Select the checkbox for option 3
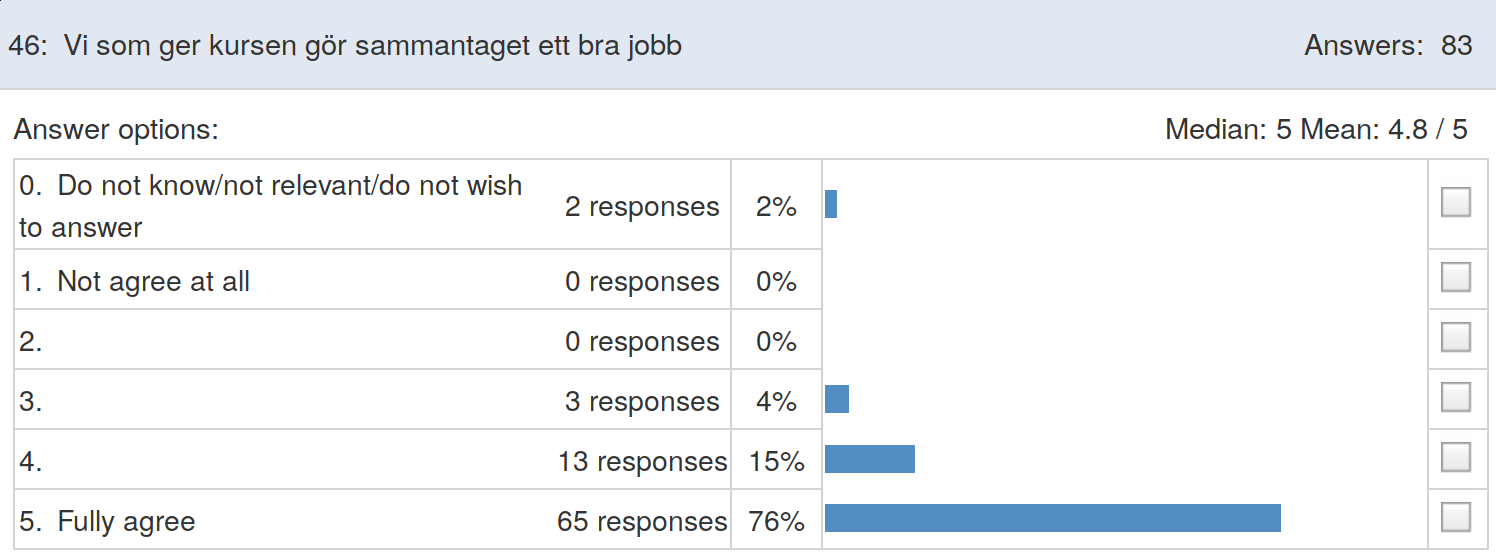Viewport: 1496px width, 555px height. (x=1455, y=397)
